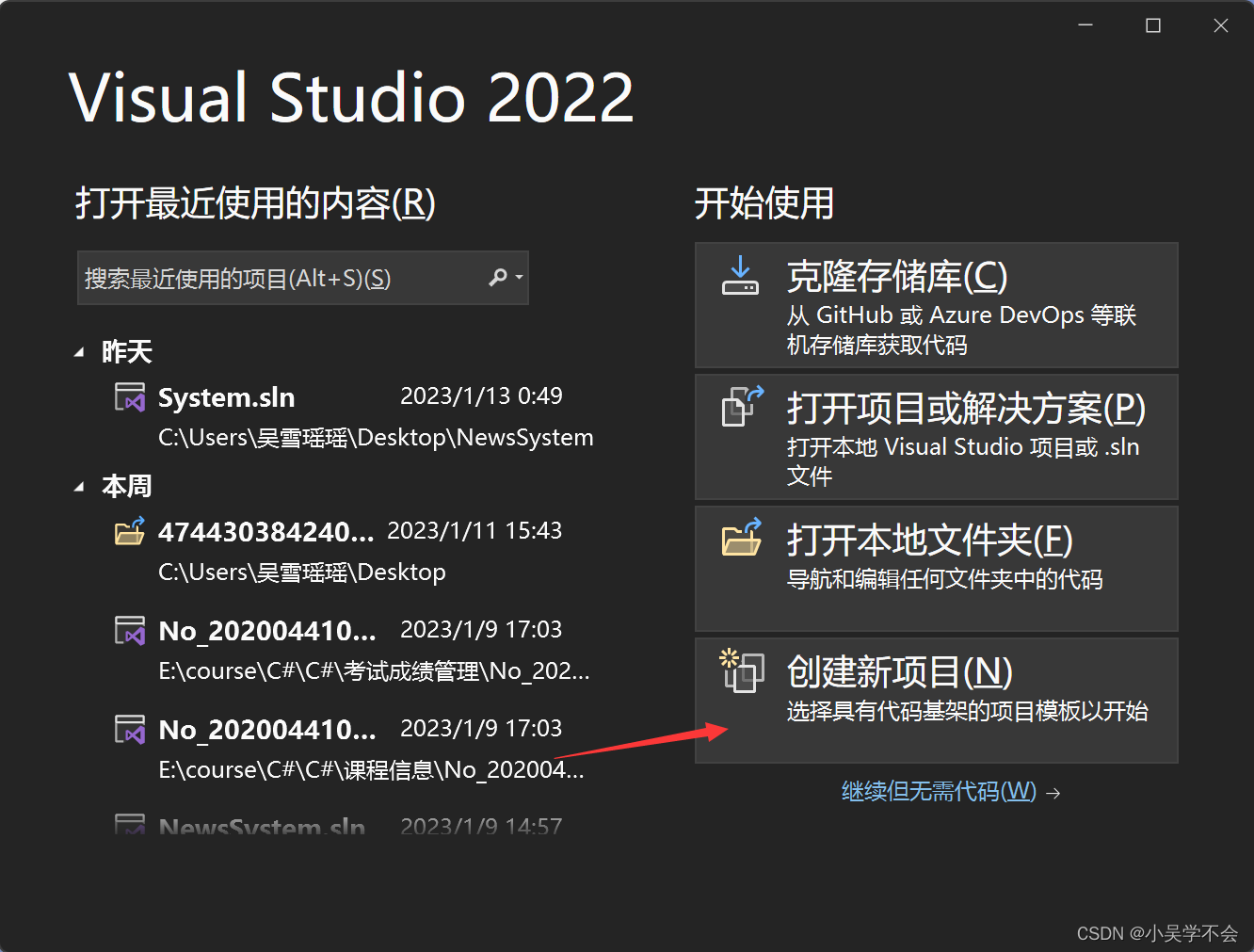This screenshot has height=952, width=1254.
Task: Open recent folder 474430384240... on Desktop
Action: (x=353, y=551)
